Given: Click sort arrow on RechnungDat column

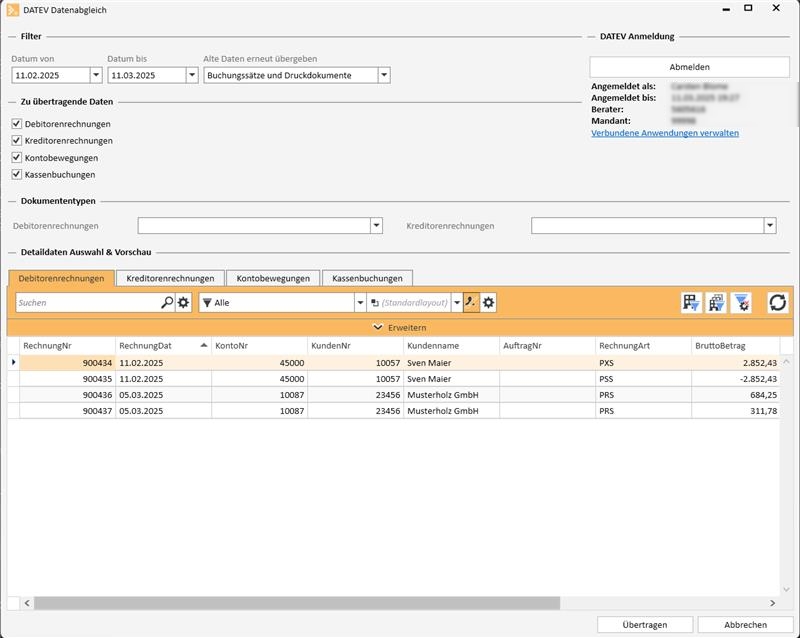Looking at the screenshot, I should [x=204, y=346].
